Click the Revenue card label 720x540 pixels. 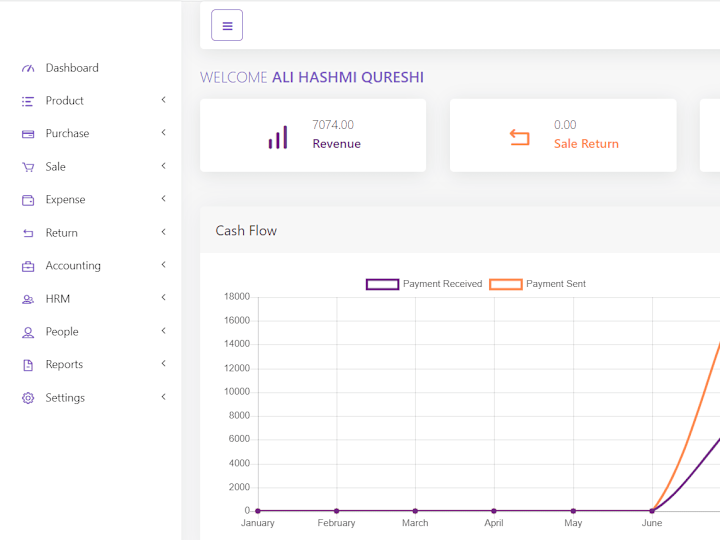pos(337,144)
